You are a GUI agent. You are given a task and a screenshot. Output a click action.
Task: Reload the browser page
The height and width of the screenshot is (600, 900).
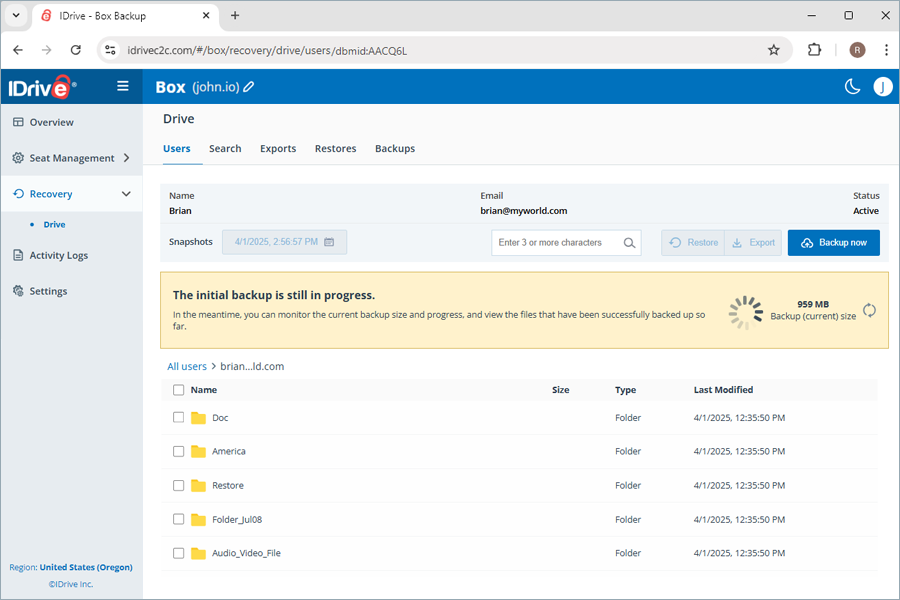(76, 50)
